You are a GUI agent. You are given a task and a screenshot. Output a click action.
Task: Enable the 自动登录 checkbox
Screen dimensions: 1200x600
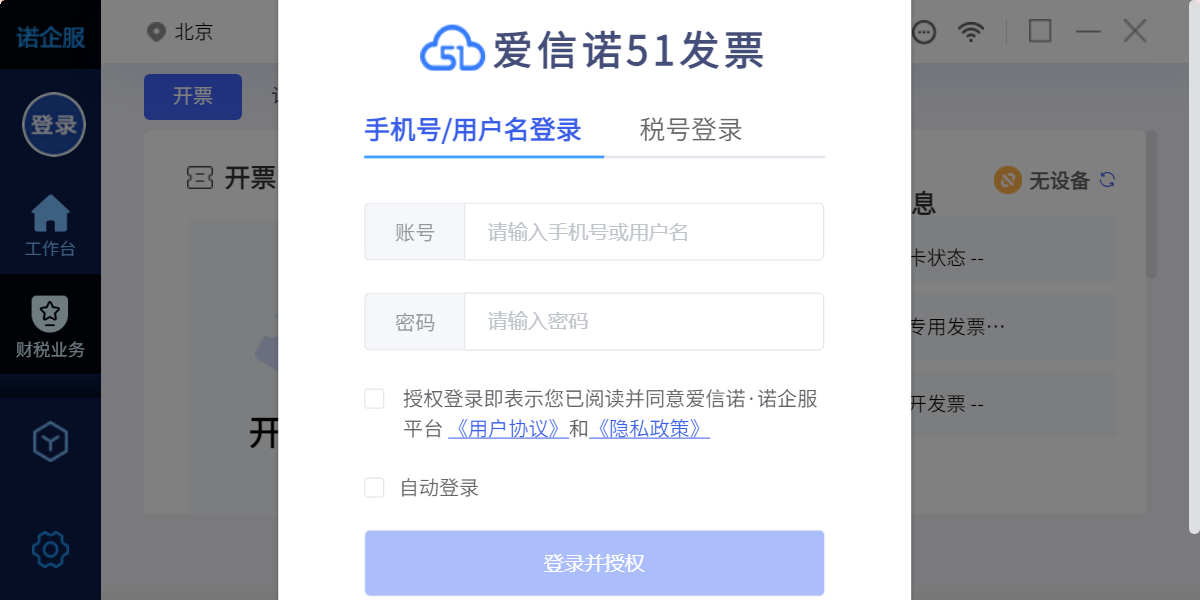374,488
